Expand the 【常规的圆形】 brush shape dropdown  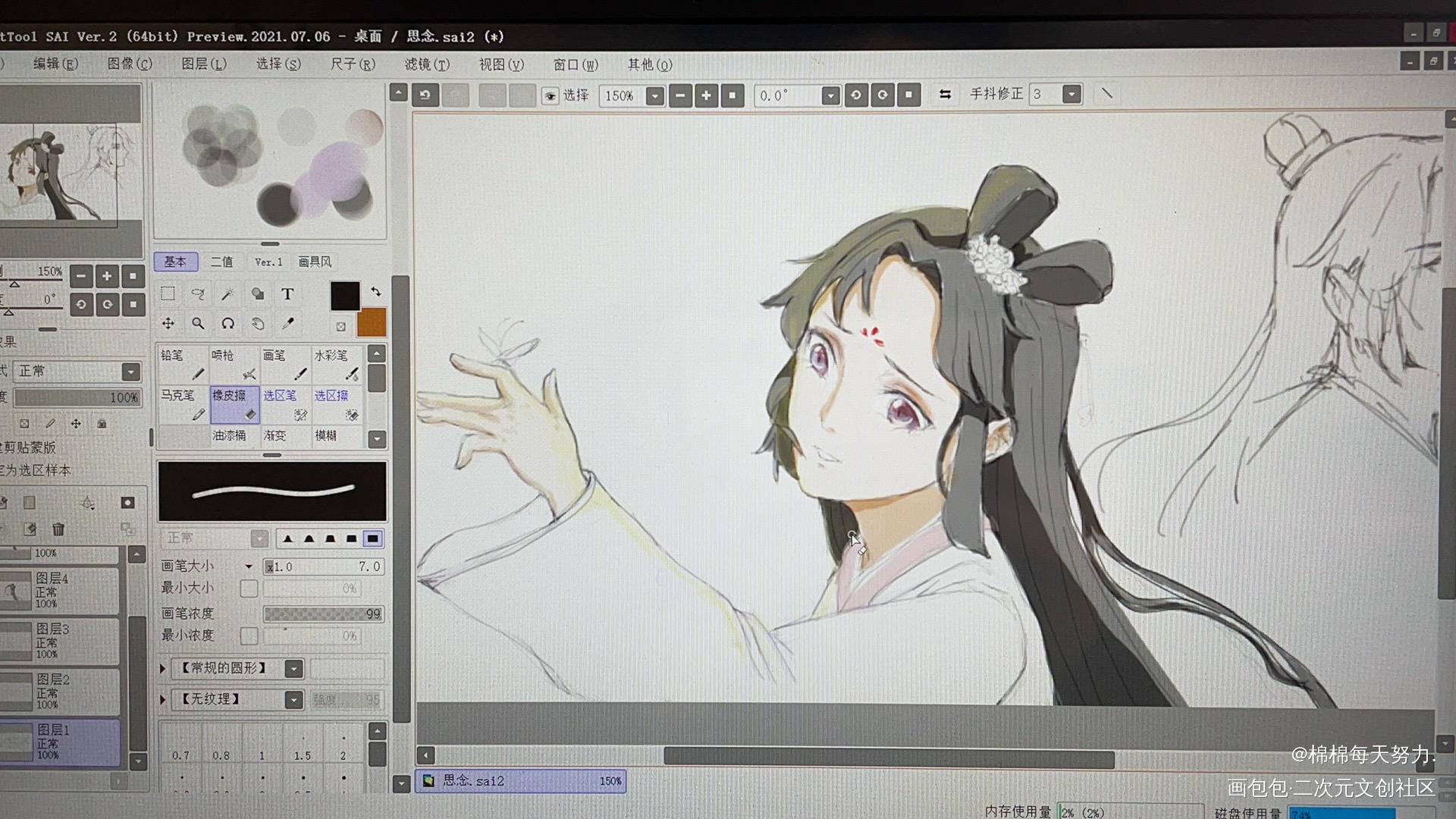click(294, 668)
